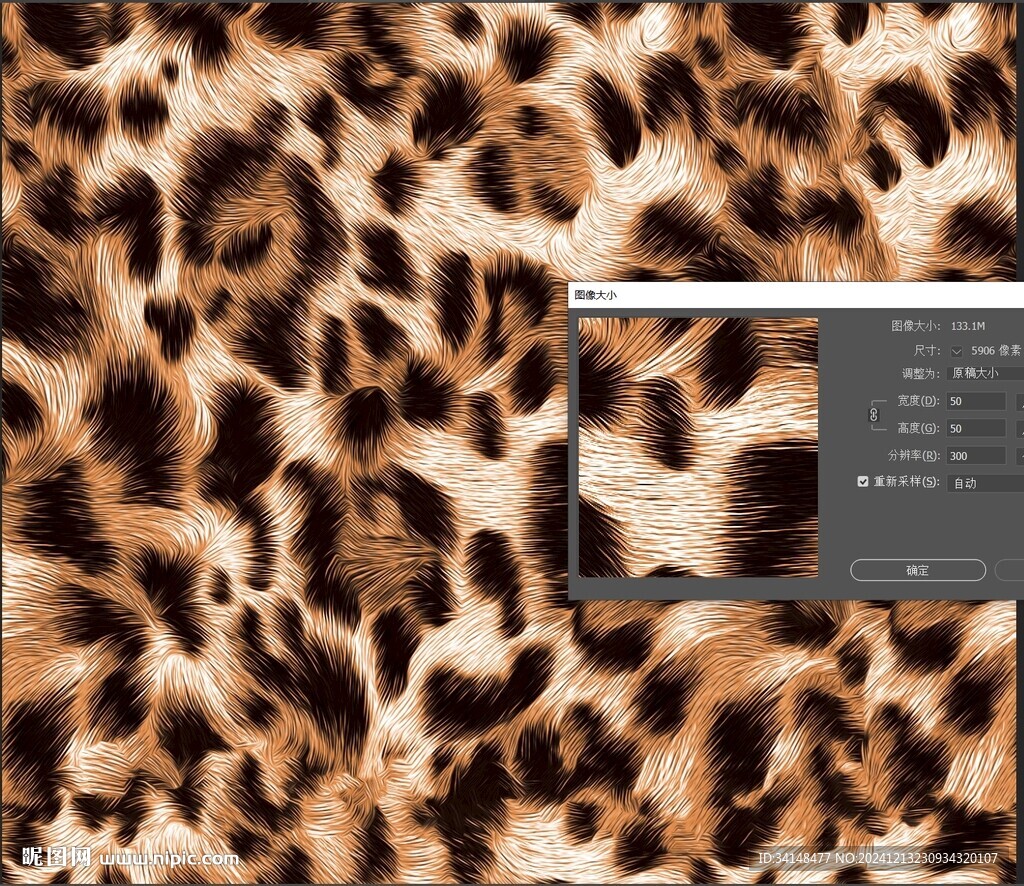Click the 调整为 label
Image resolution: width=1024 pixels, height=886 pixels.
click(x=921, y=373)
